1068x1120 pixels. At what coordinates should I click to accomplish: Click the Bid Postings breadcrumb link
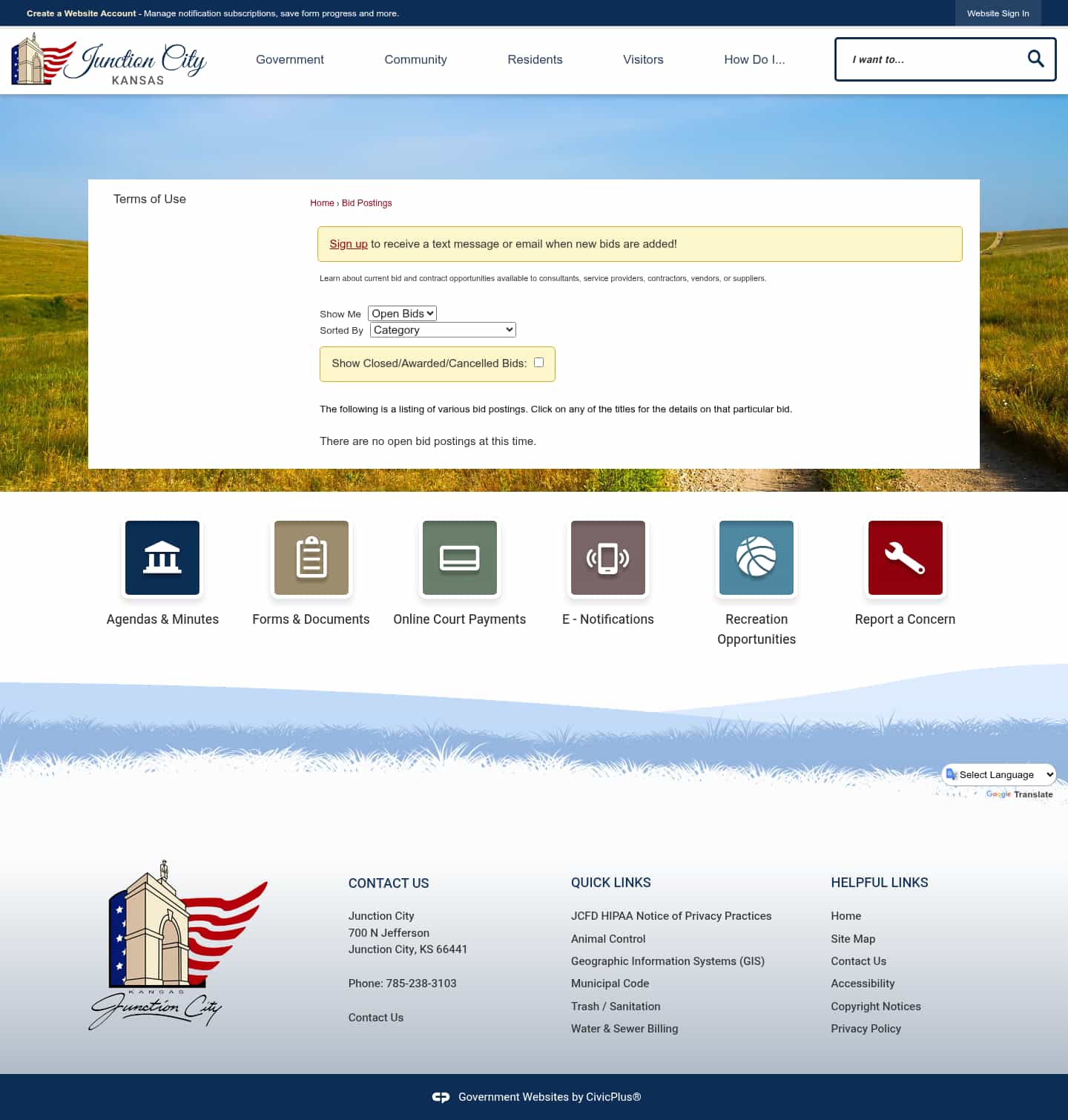(366, 202)
